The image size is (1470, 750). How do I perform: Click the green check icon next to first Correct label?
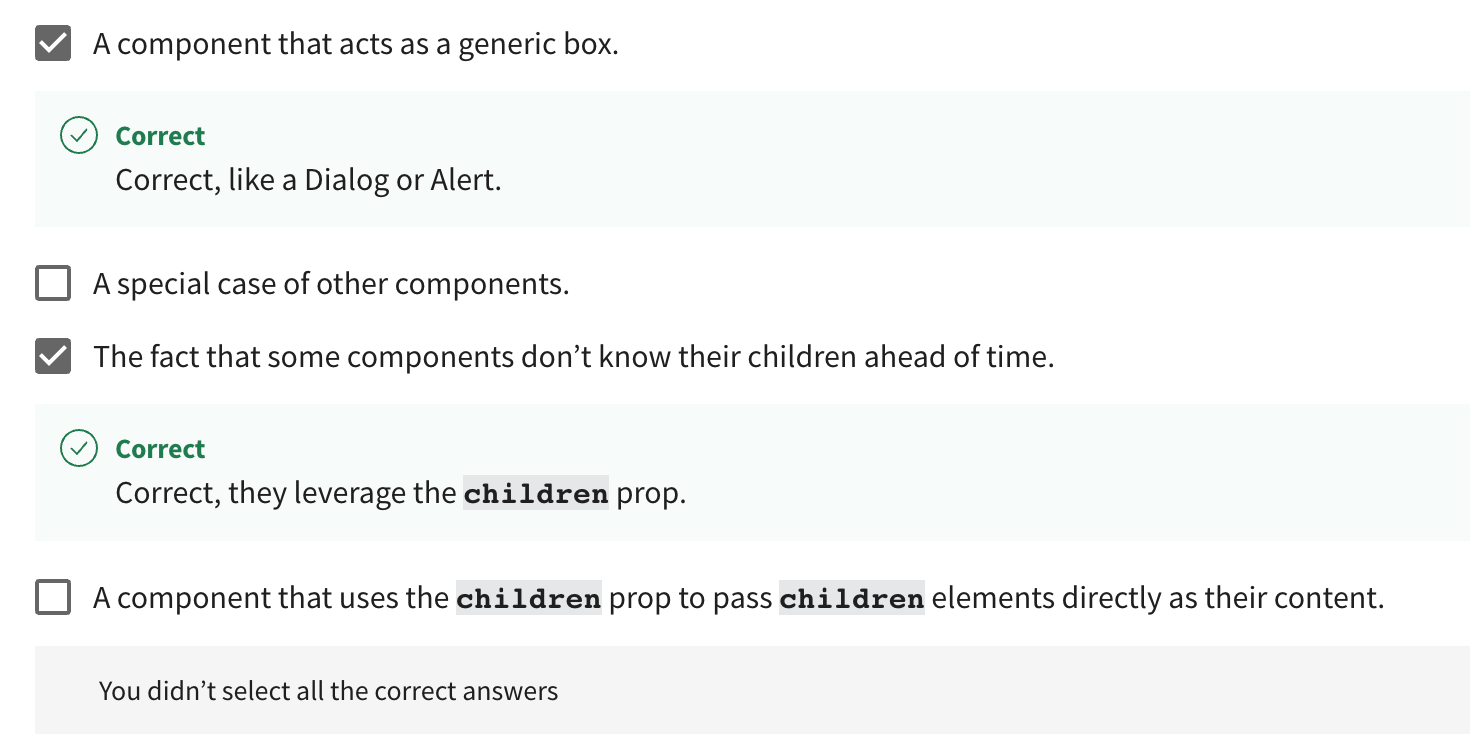click(79, 135)
